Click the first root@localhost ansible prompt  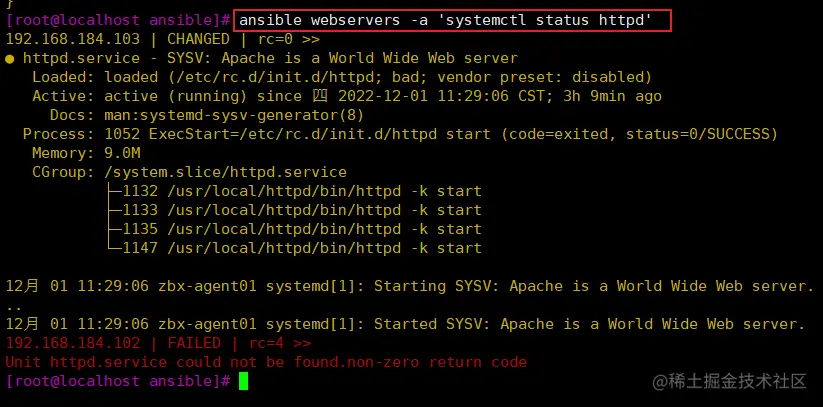(118, 20)
